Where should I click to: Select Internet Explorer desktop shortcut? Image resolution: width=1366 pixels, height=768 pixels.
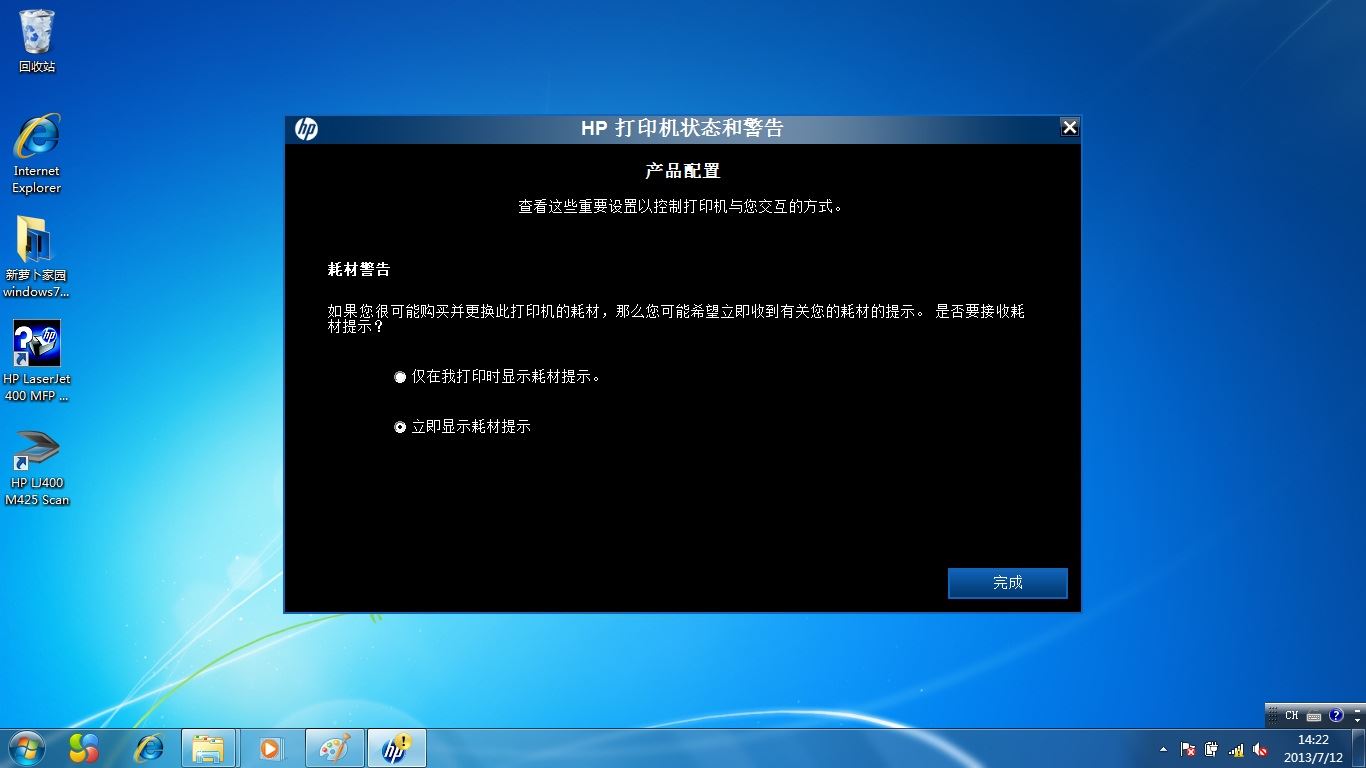[37, 153]
